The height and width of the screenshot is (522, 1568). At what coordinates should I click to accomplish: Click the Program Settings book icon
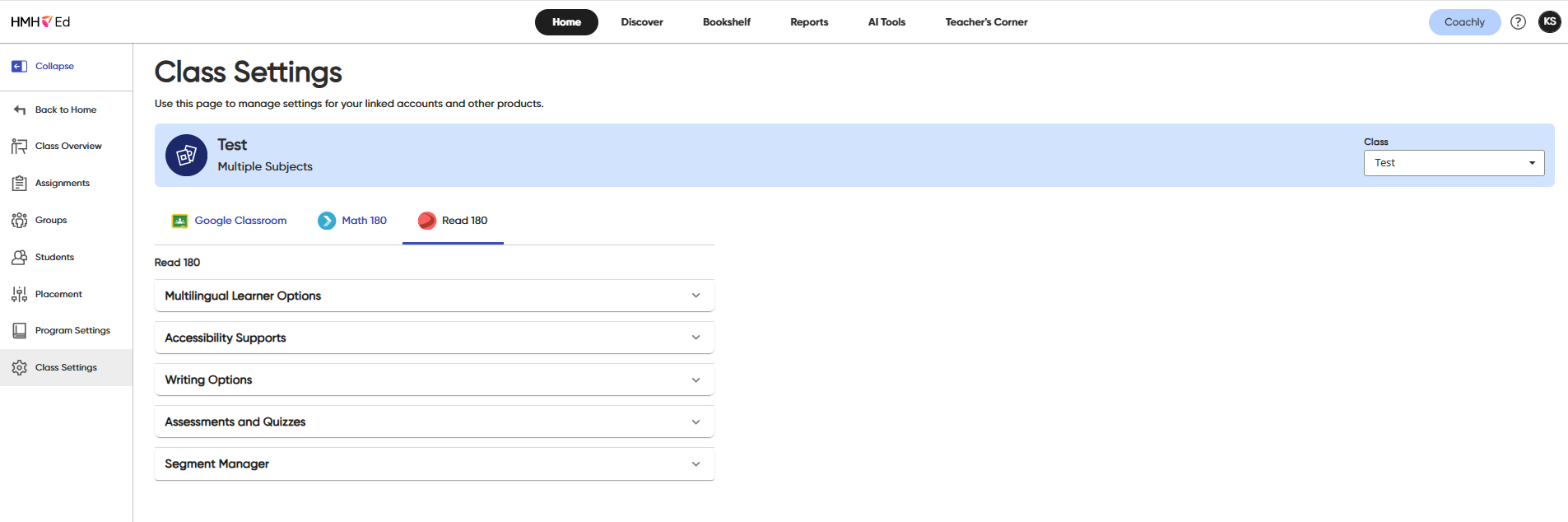20,330
